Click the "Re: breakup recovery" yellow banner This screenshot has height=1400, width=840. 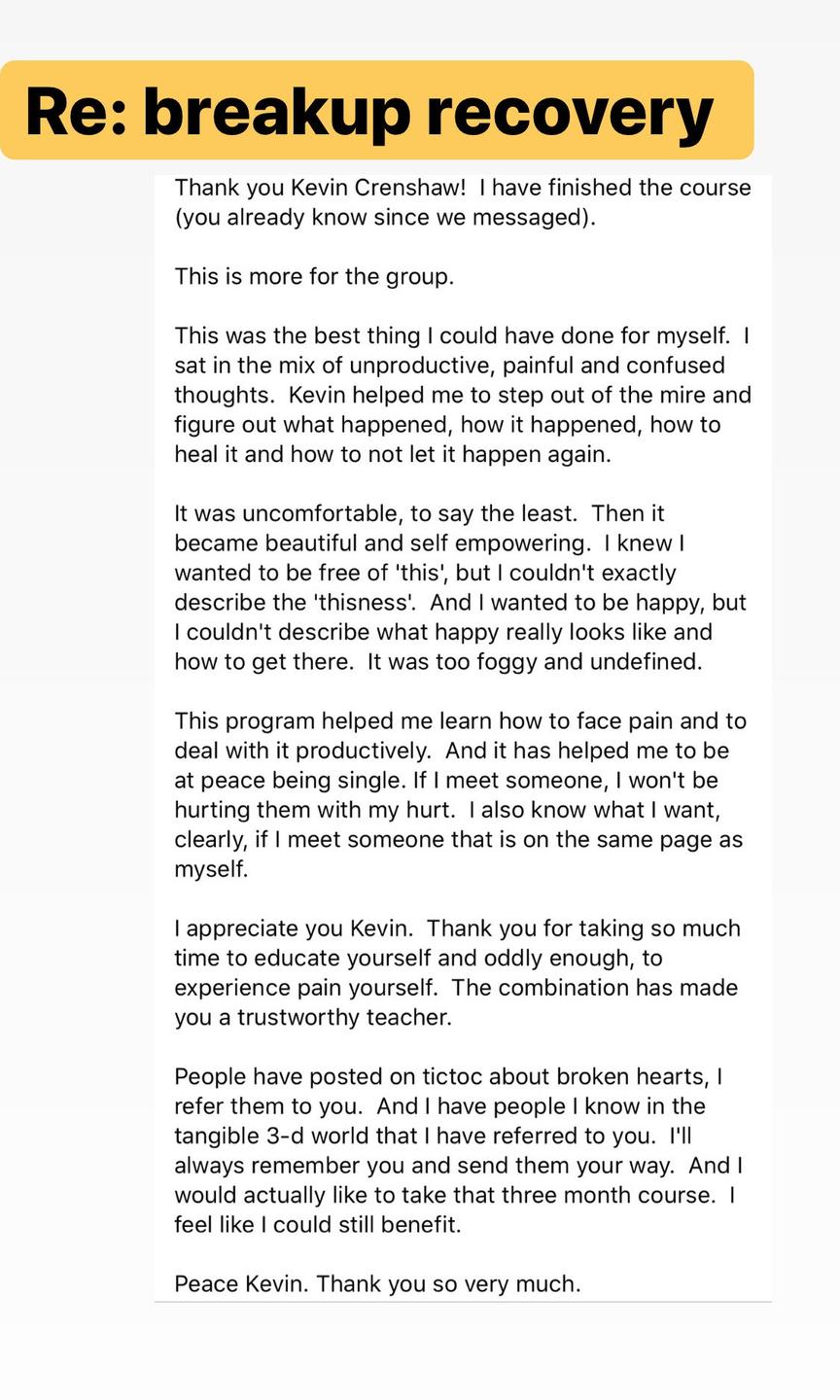click(376, 111)
